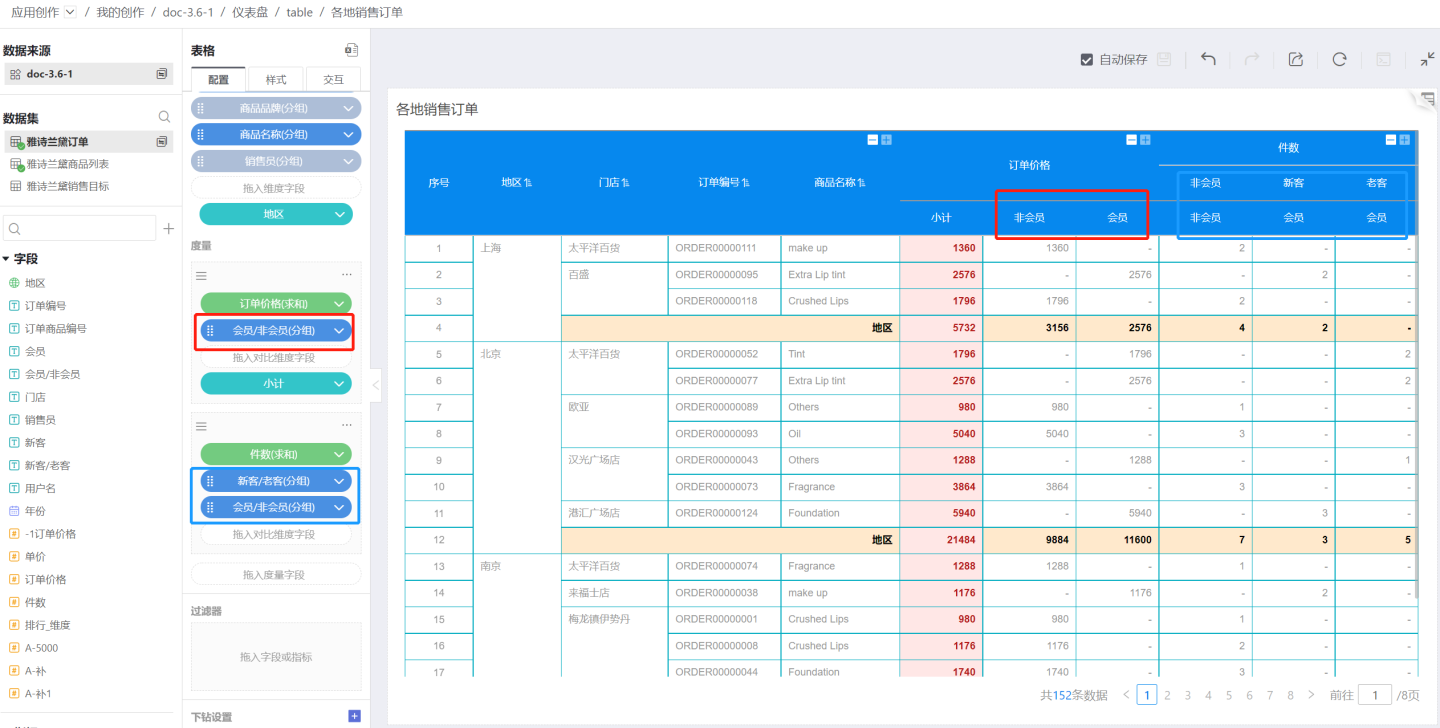This screenshot has width=1440, height=728.
Task: Select the 雅诗兰黛商品列表 dataset
Action: 67,164
